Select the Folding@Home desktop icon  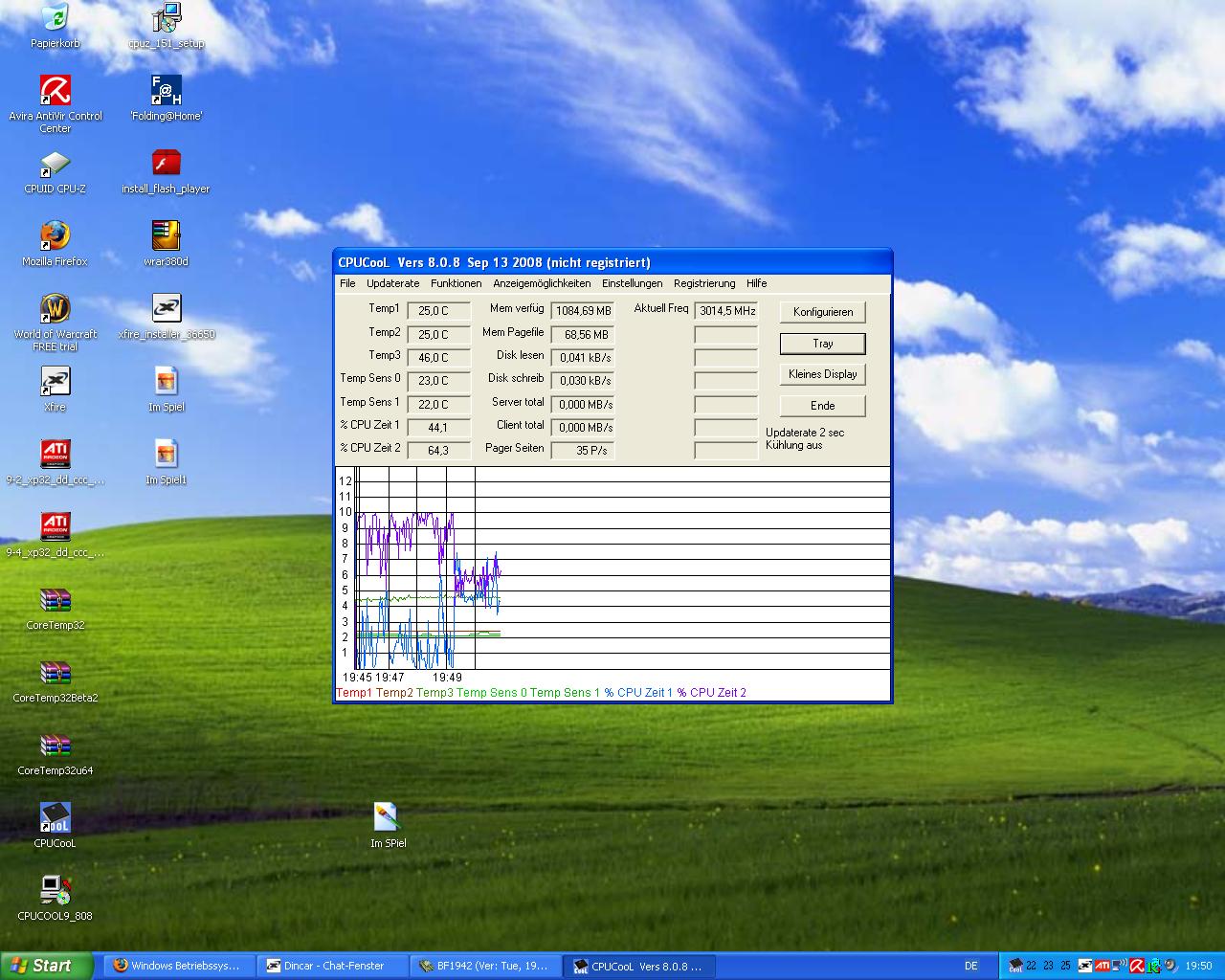[166, 99]
